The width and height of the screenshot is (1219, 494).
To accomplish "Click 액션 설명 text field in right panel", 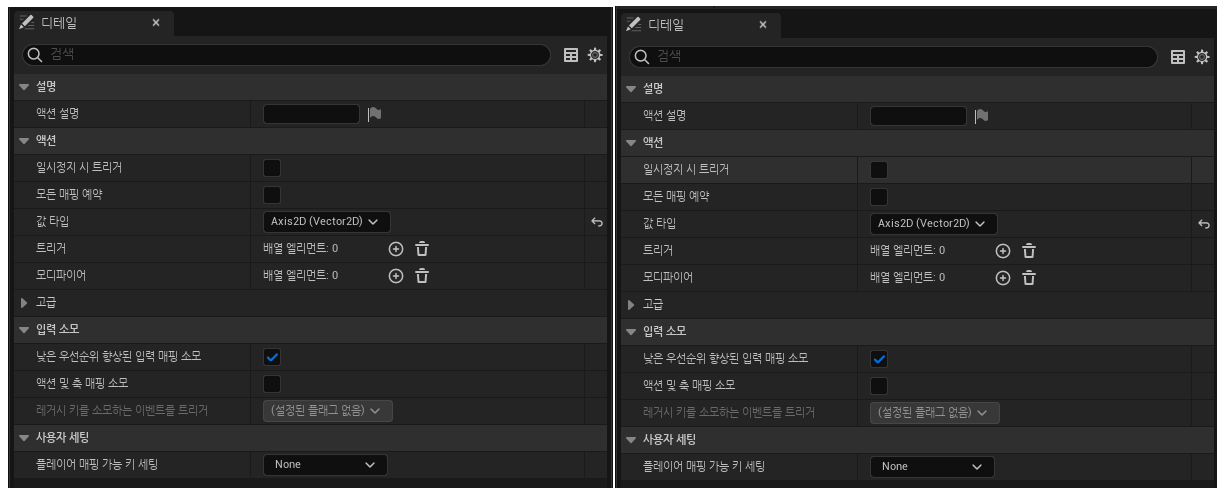I will pyautogui.click(x=918, y=116).
